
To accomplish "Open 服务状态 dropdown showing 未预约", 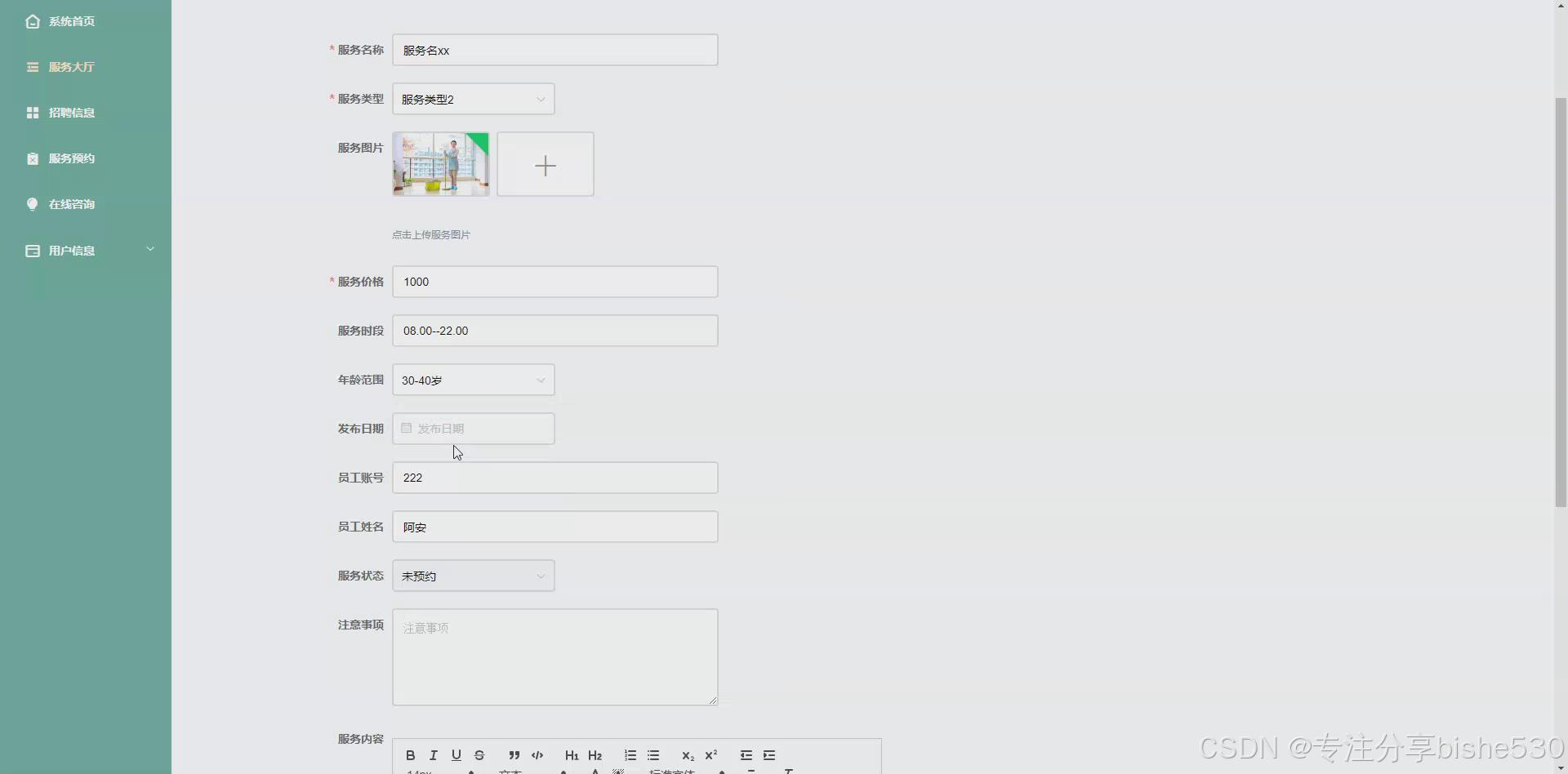I will pyautogui.click(x=474, y=576).
